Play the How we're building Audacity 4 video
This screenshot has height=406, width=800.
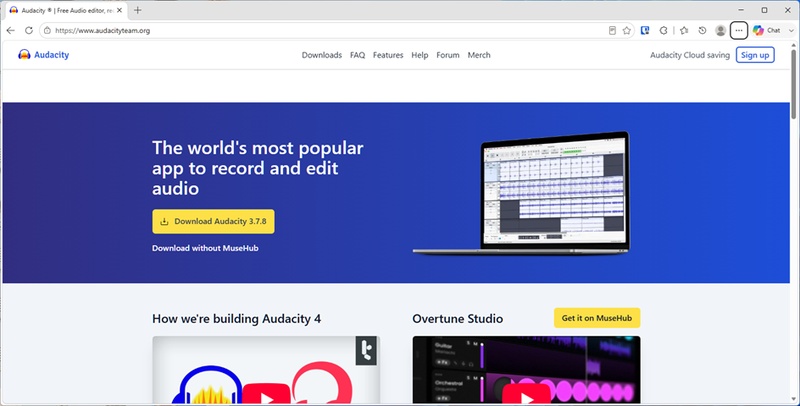click(x=266, y=395)
